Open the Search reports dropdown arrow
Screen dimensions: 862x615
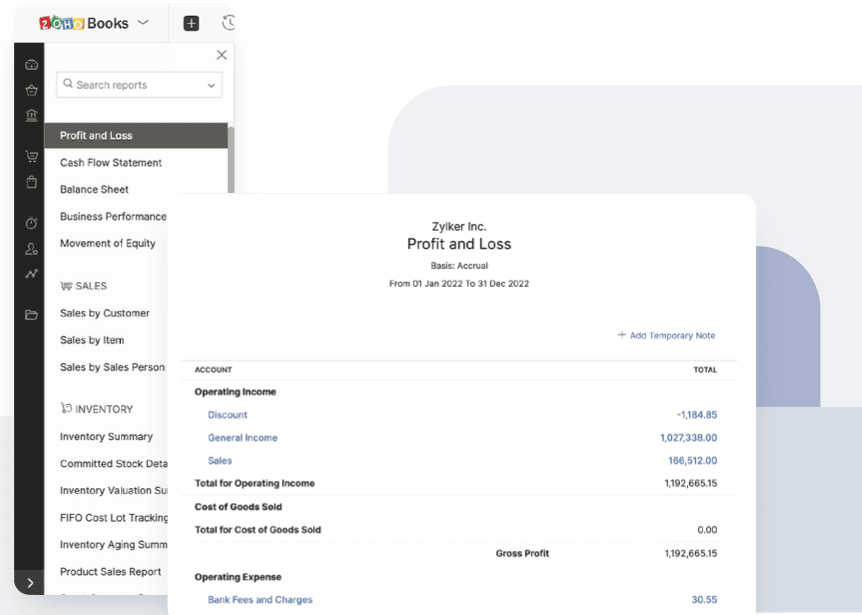(x=211, y=86)
